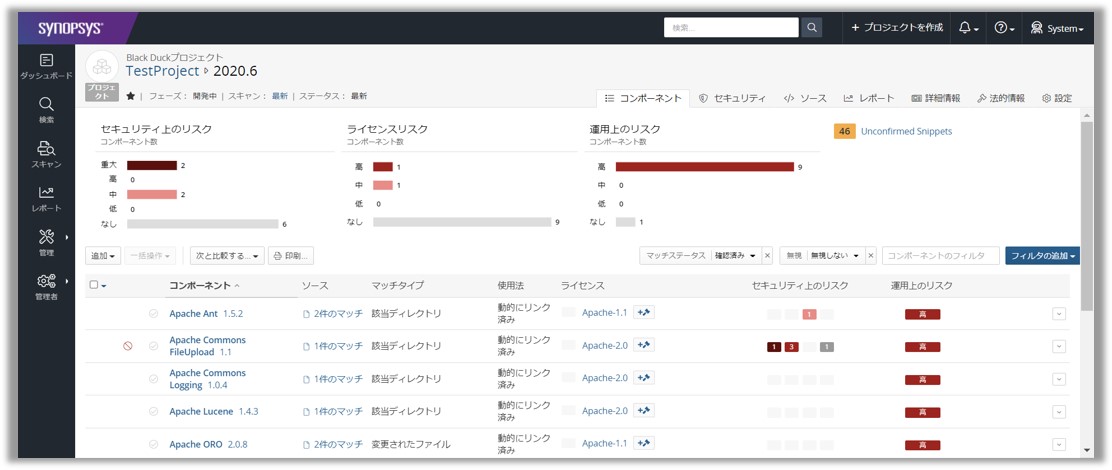This screenshot has width=1112, height=470.
Task: Click the コンポーネントのフィルタ input field
Action: (x=940, y=256)
